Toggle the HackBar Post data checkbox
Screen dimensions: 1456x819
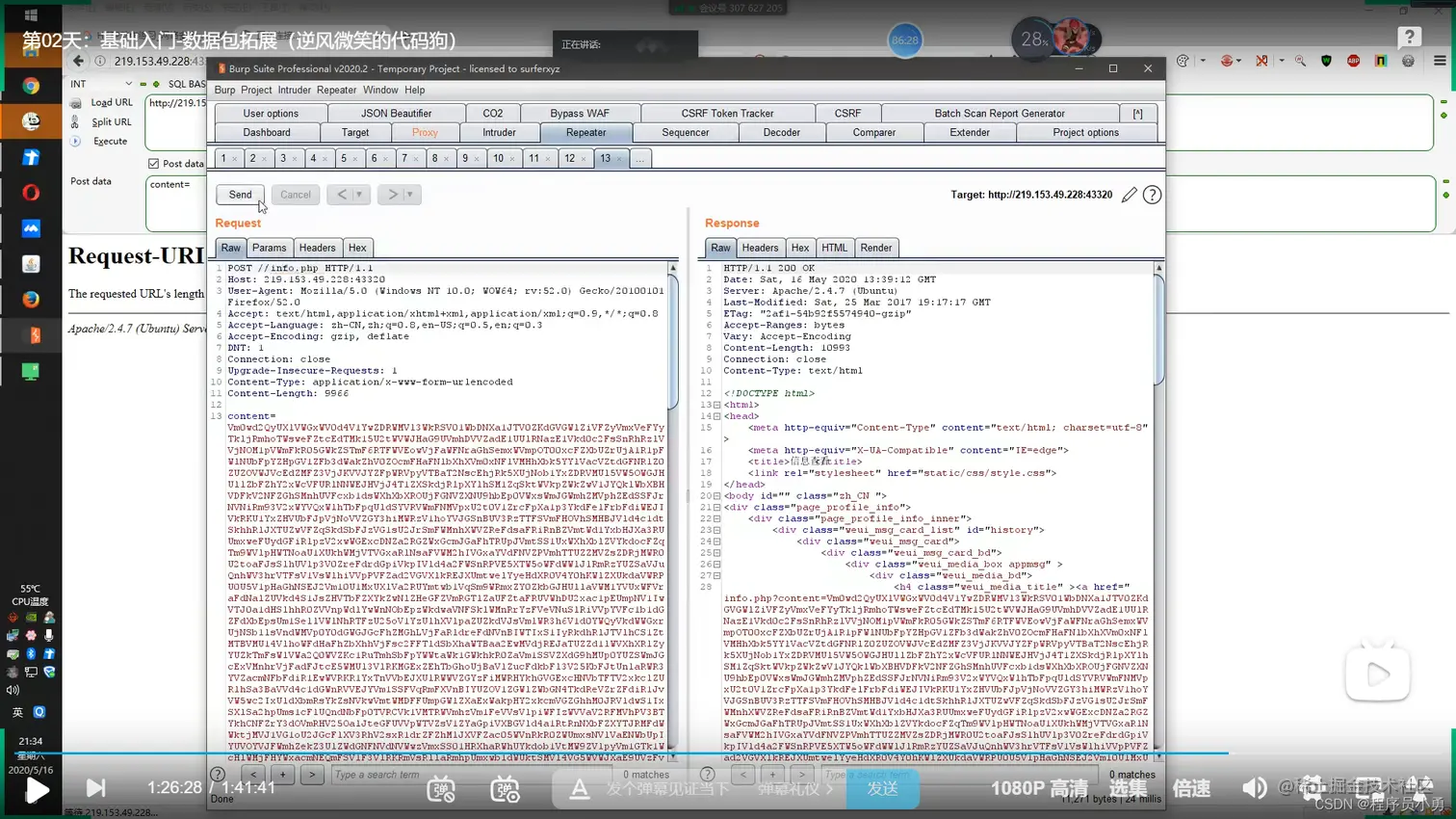pos(154,164)
